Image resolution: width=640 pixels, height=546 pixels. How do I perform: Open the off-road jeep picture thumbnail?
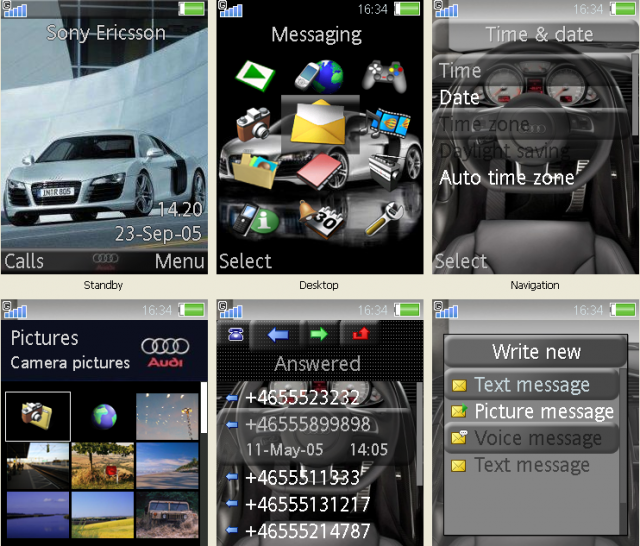coord(167,515)
